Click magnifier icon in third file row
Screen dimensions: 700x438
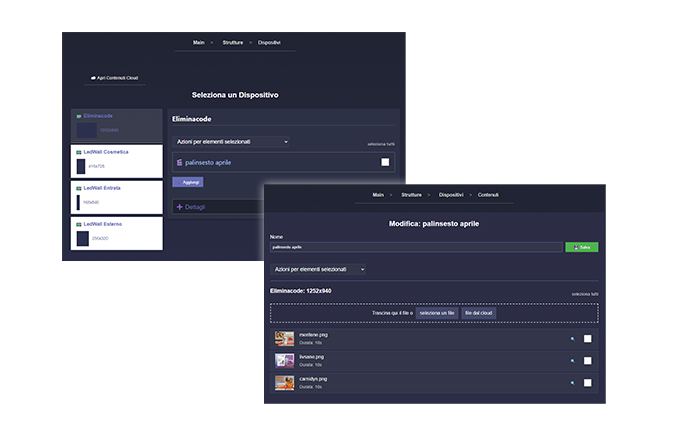click(x=572, y=383)
